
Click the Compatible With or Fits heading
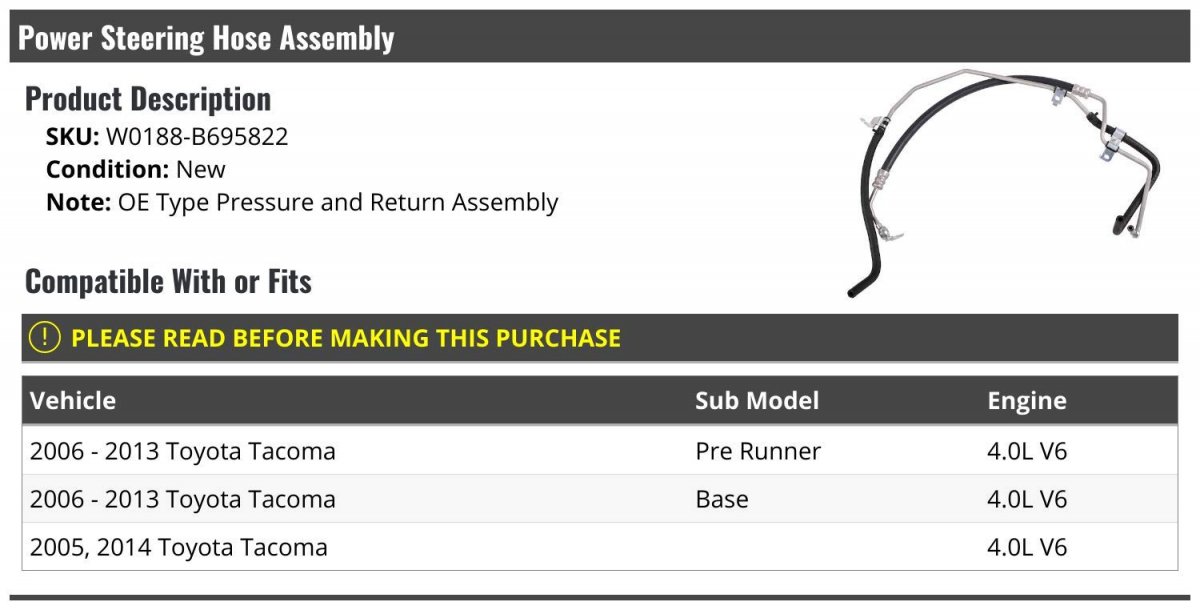coord(168,282)
